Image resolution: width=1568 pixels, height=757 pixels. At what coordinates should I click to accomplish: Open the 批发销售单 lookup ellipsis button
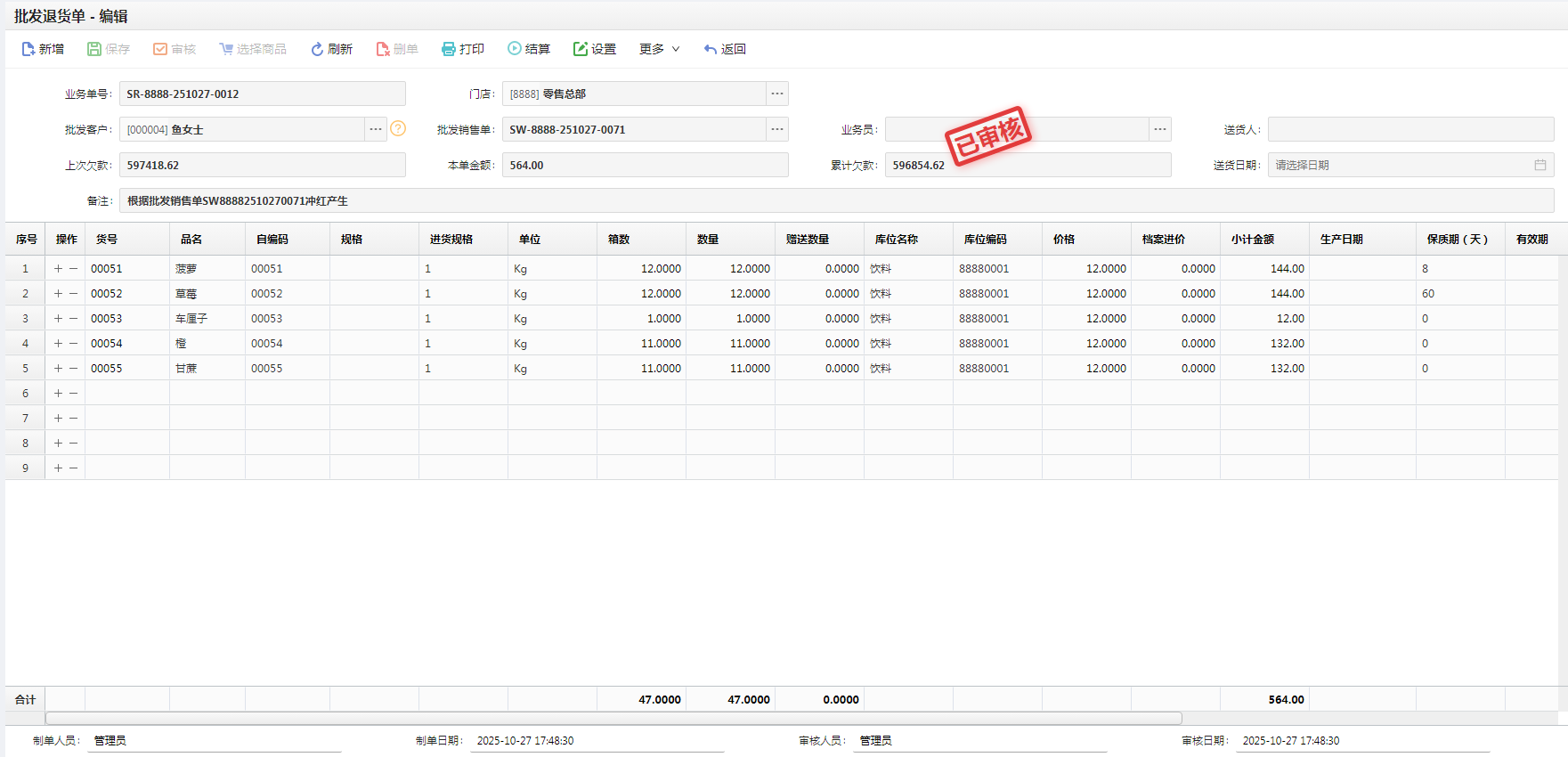777,129
